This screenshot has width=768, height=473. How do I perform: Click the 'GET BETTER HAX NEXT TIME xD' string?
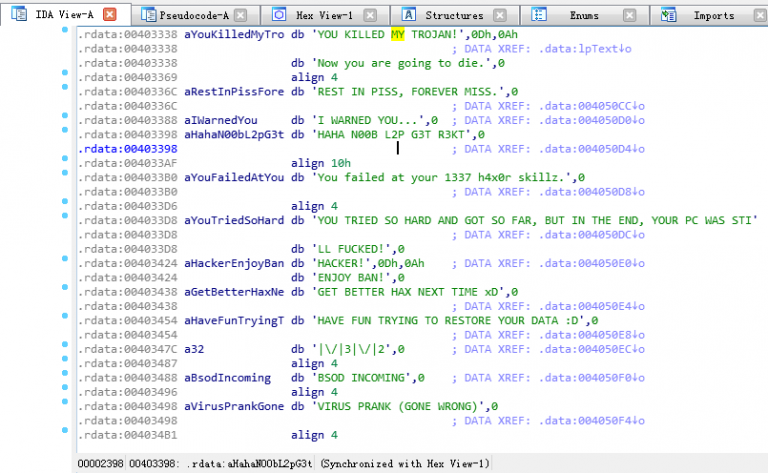point(408,292)
